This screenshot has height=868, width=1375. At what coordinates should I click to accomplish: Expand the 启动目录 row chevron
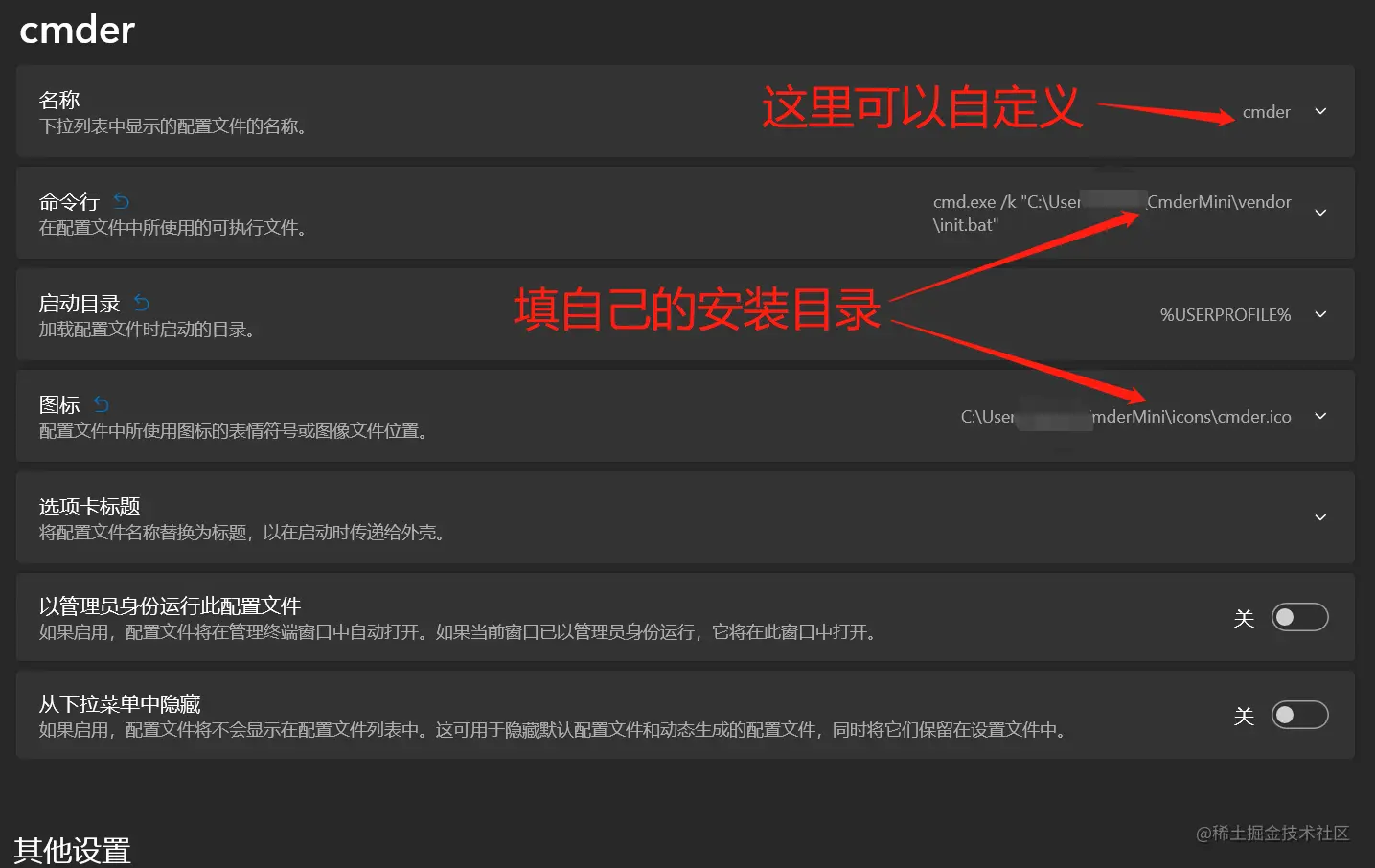click(1320, 314)
